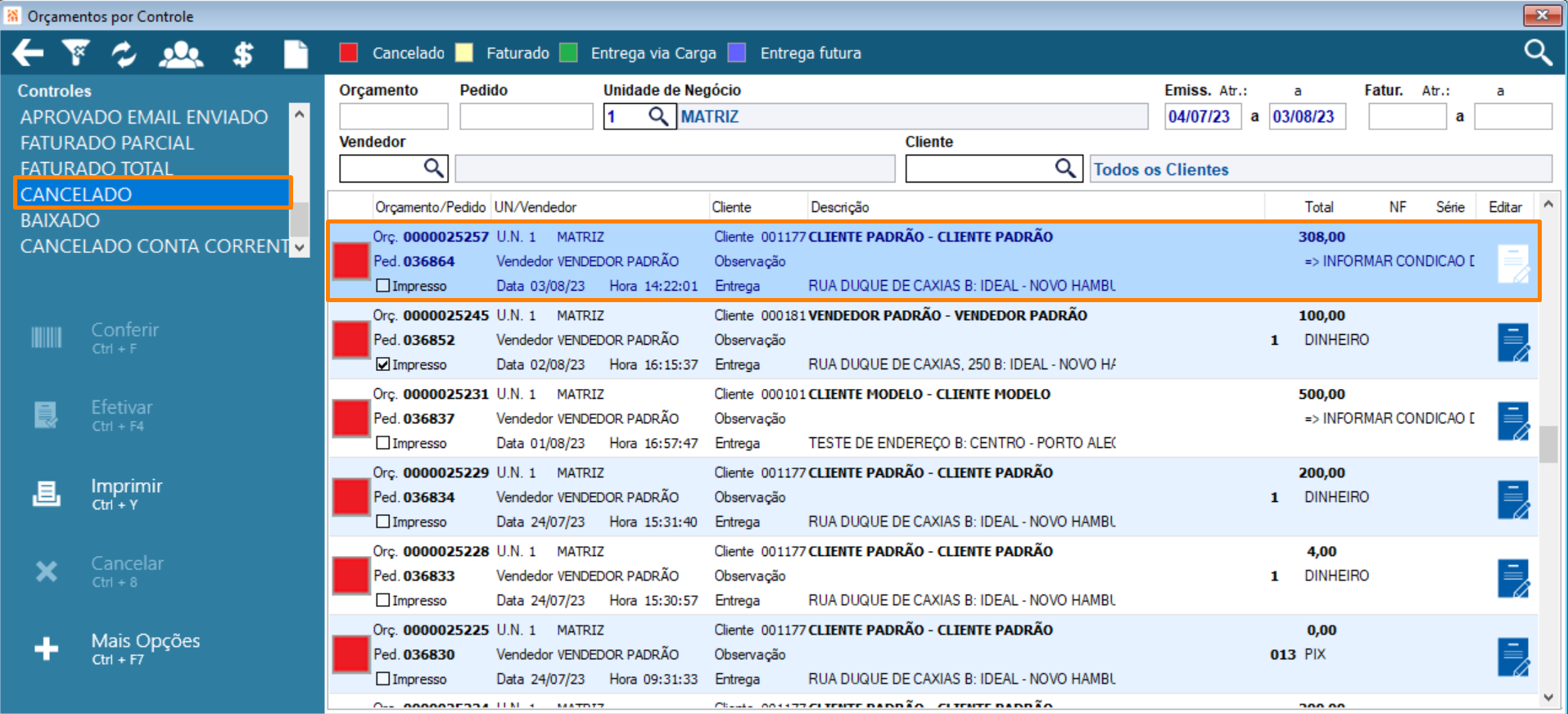Check Impresso for order 036837
This screenshot has width=1568, height=714.
(x=382, y=443)
